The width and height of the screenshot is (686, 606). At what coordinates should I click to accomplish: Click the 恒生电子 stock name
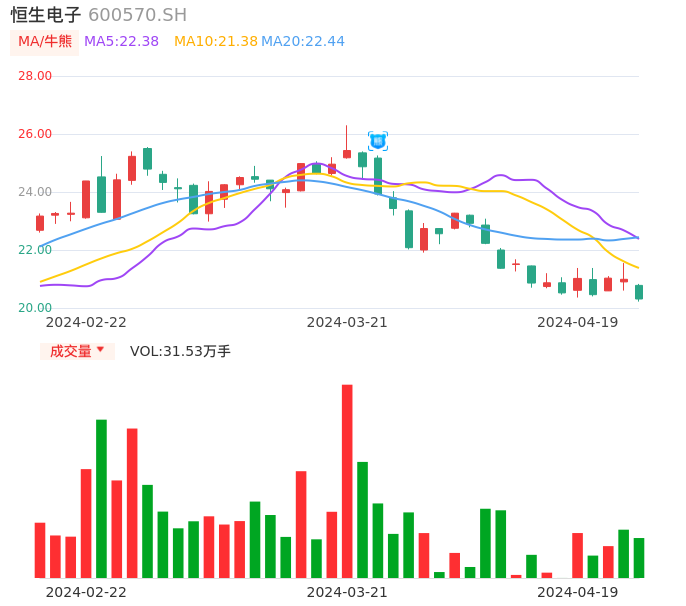tap(46, 15)
